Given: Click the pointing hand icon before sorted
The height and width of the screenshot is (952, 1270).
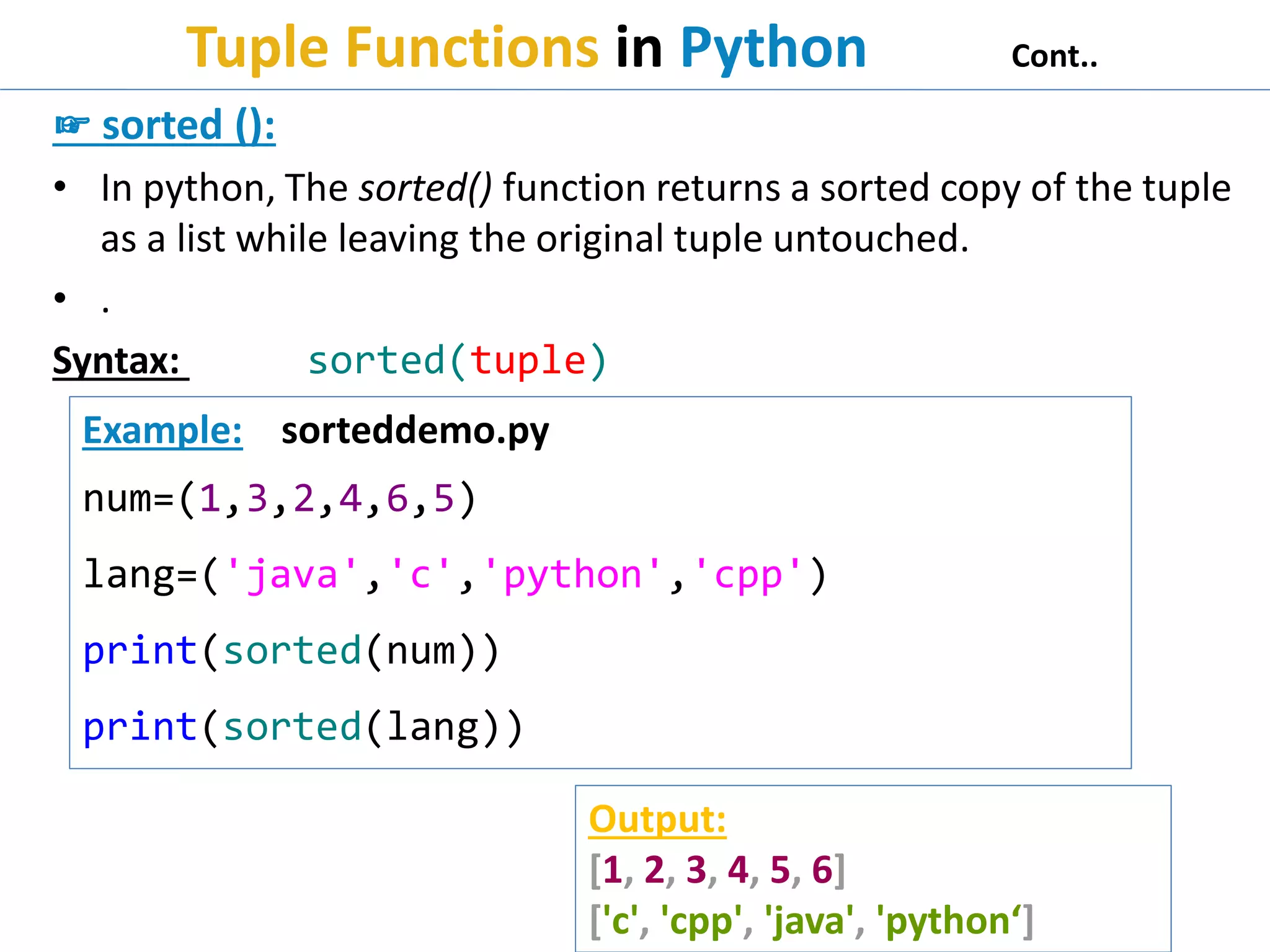Looking at the screenshot, I should coord(72,126).
